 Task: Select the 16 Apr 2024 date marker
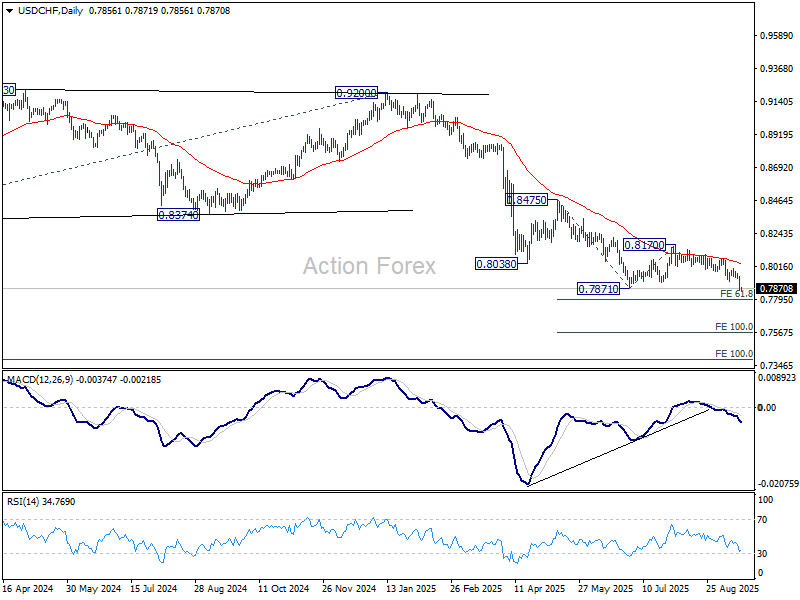click(x=28, y=590)
